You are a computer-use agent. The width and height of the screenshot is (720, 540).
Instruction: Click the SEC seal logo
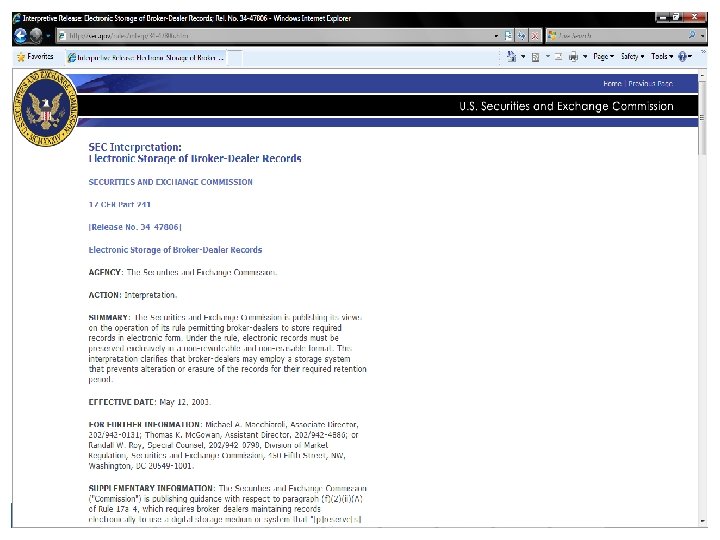point(45,108)
